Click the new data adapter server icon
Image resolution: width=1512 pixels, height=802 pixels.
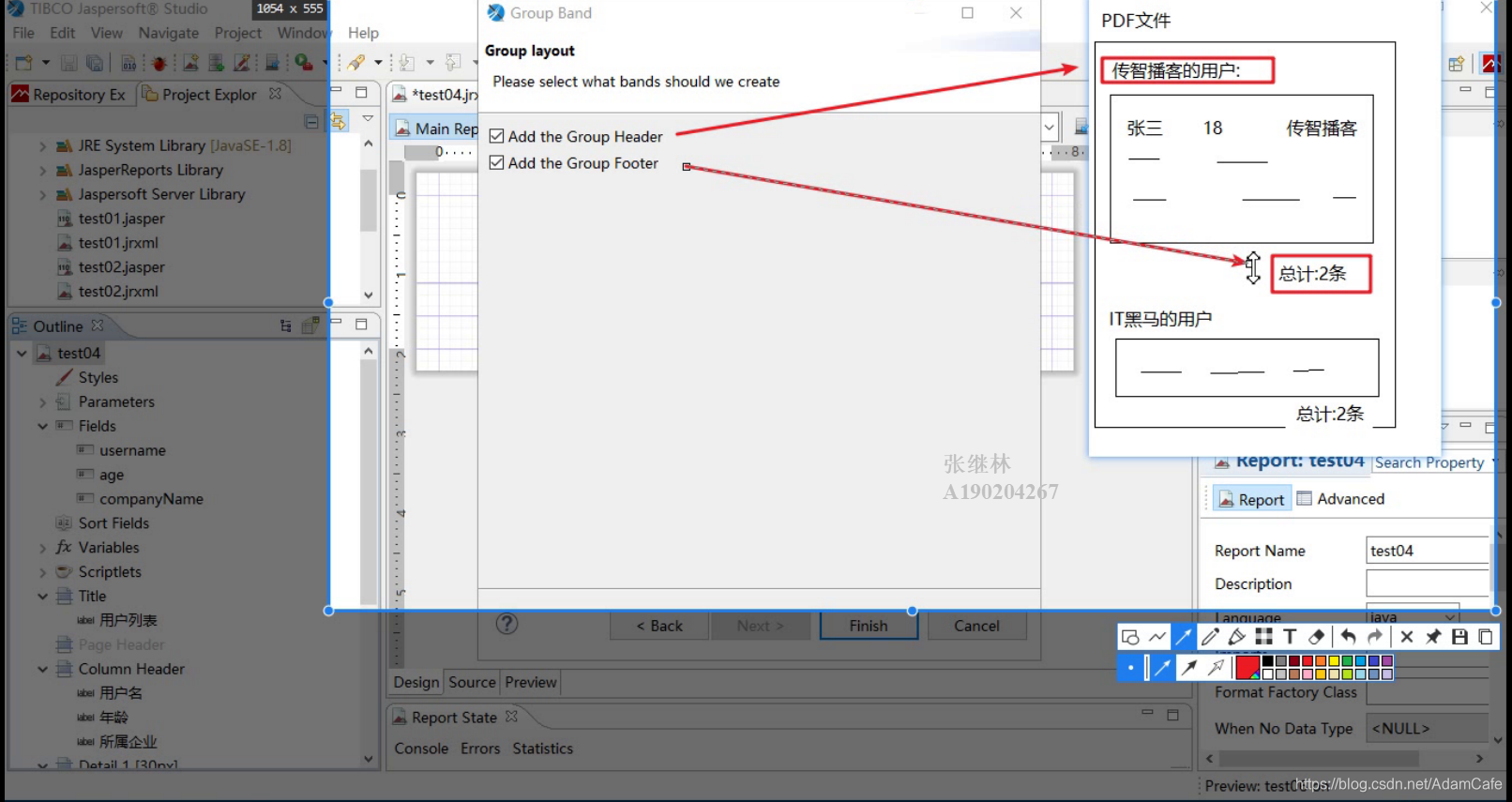[x=216, y=63]
